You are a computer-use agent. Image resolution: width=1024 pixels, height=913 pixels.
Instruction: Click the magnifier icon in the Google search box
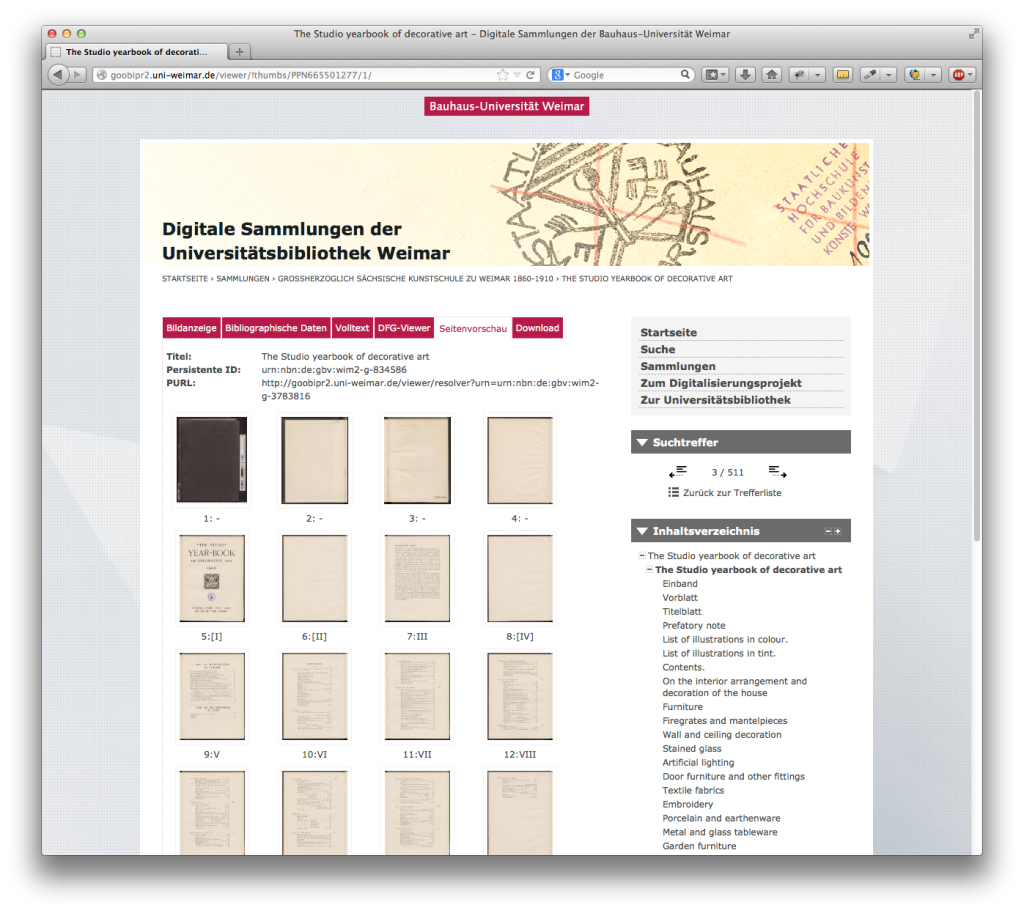[x=684, y=74]
